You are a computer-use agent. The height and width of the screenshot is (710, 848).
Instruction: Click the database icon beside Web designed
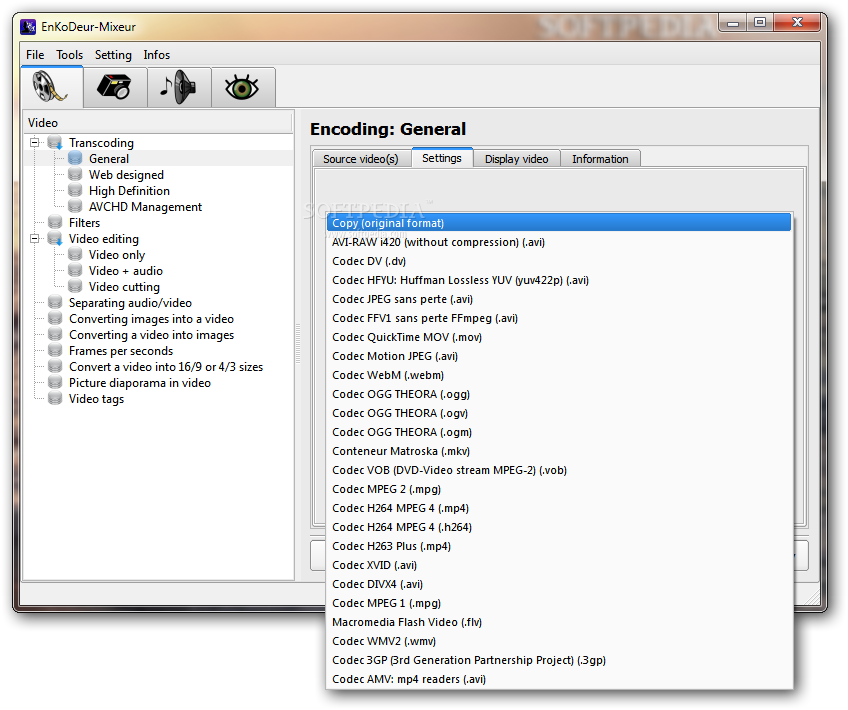[x=75, y=175]
